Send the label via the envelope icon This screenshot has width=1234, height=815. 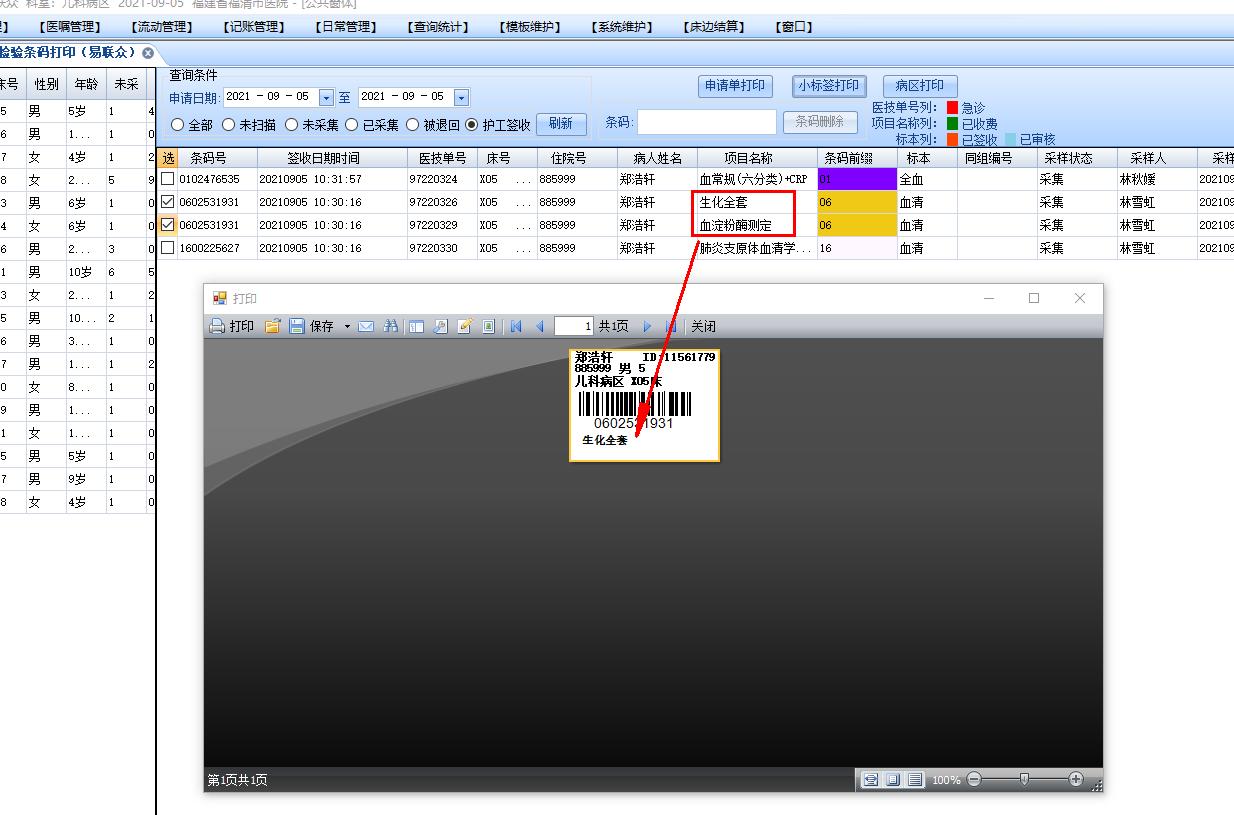coord(366,326)
